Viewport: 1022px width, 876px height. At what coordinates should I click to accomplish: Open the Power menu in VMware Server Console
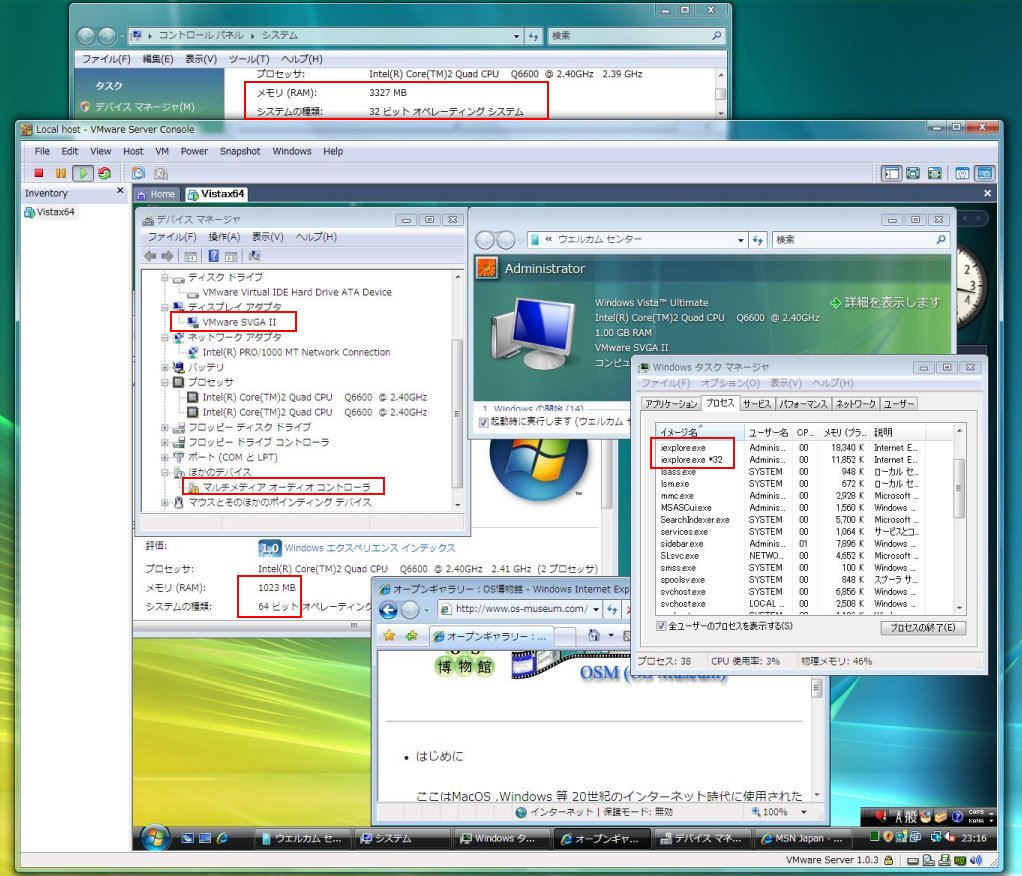(194, 151)
